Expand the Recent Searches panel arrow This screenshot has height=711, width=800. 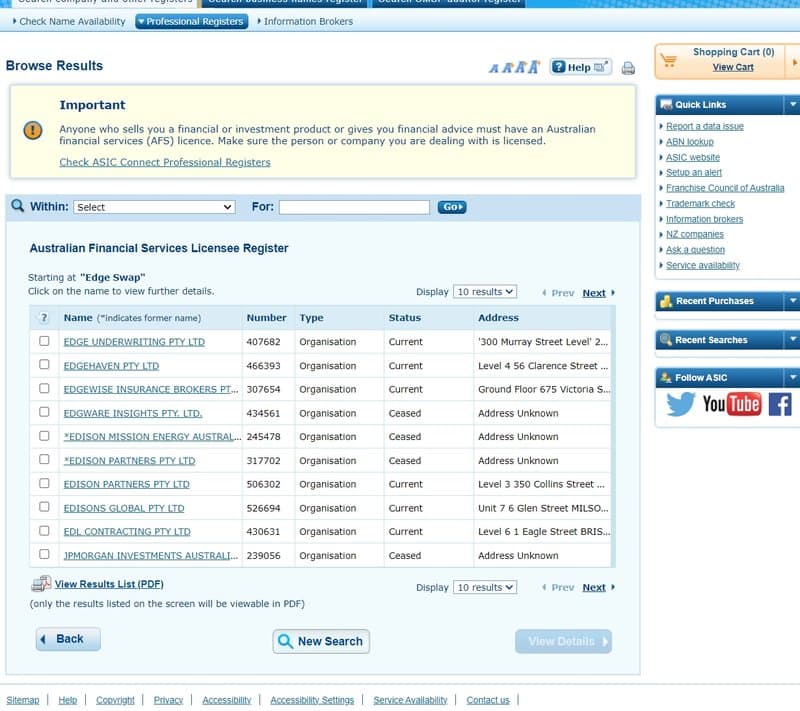pos(792,340)
